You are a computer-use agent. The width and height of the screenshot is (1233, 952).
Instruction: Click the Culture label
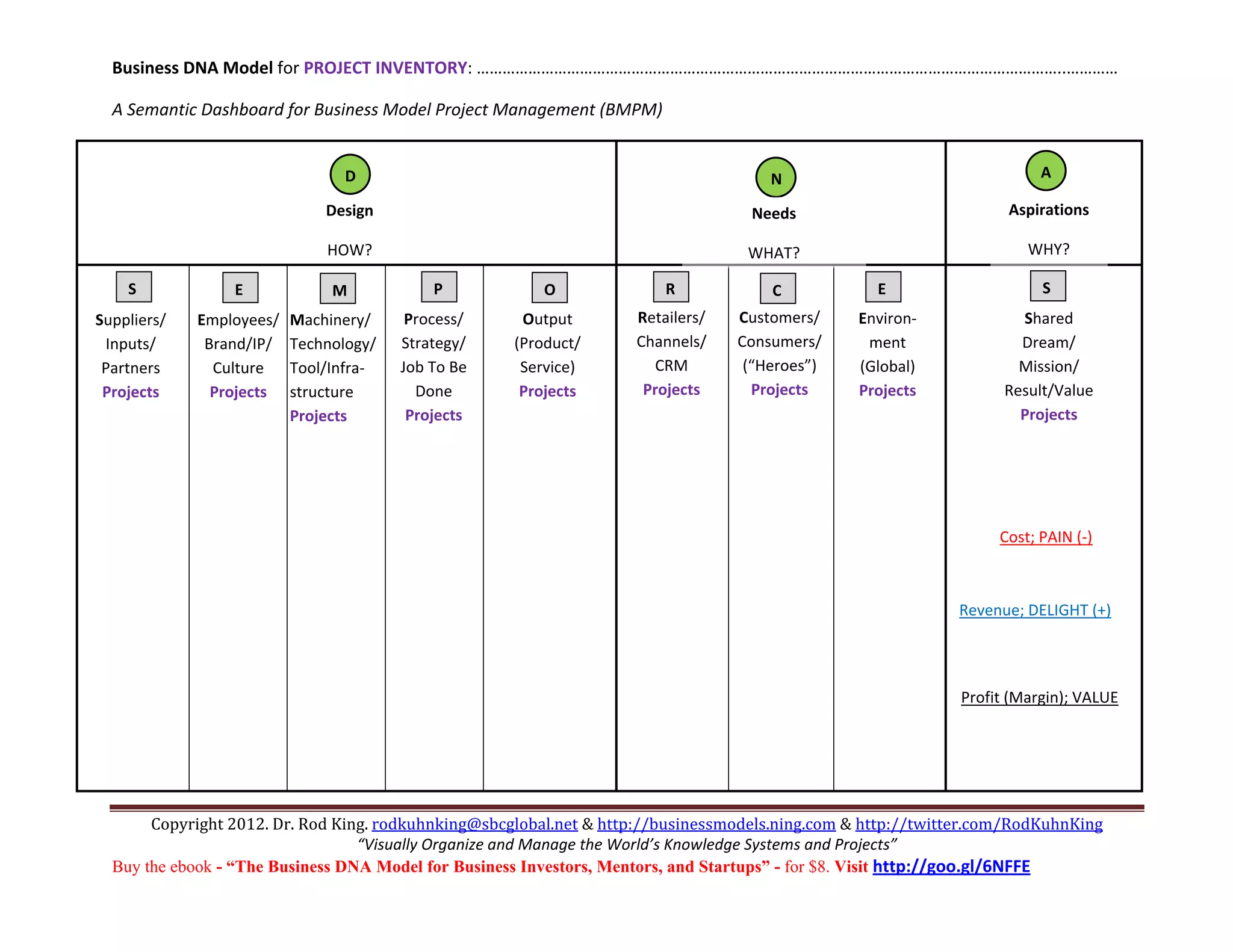pyautogui.click(x=238, y=368)
